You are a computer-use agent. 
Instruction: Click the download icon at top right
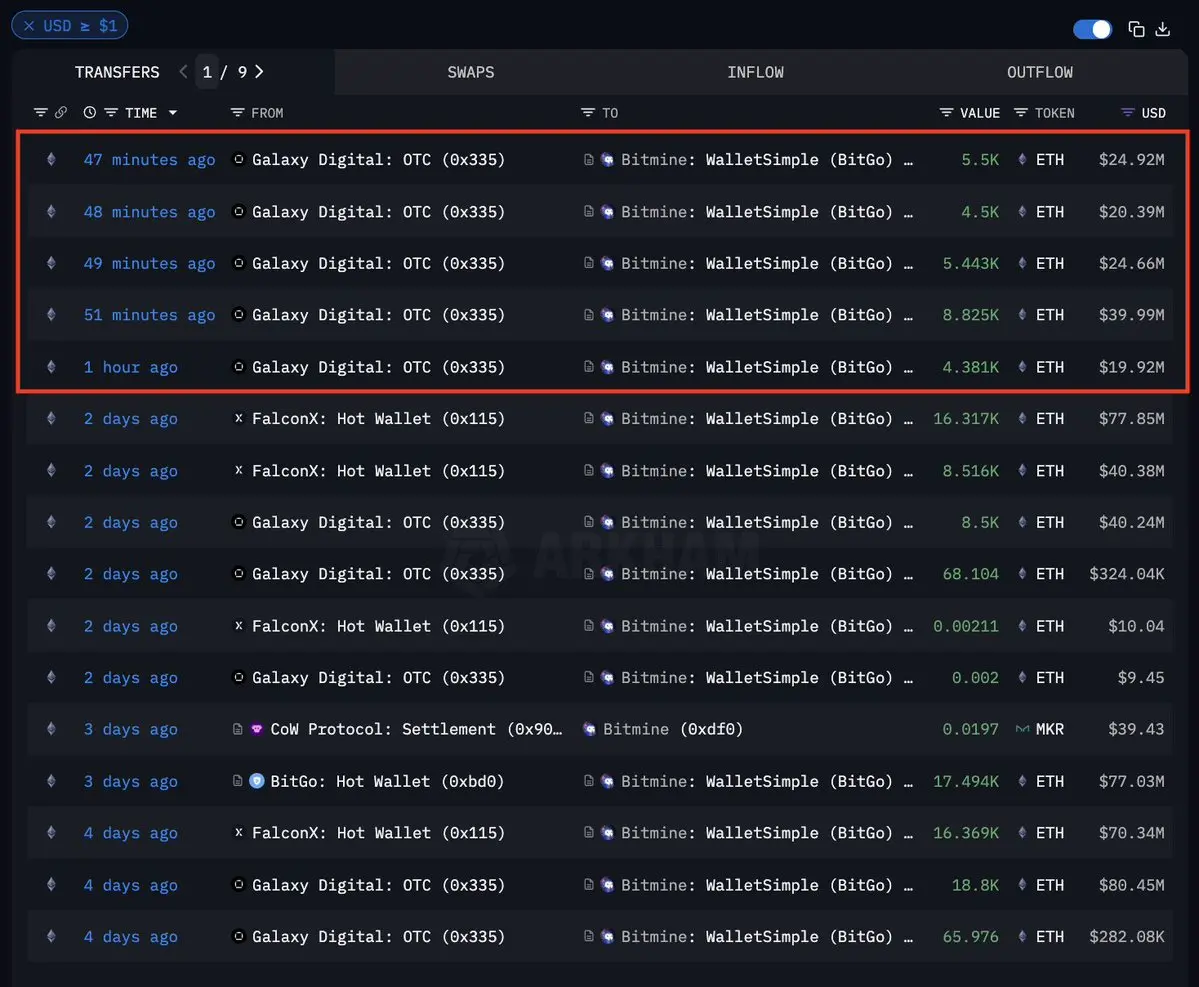click(x=1162, y=29)
